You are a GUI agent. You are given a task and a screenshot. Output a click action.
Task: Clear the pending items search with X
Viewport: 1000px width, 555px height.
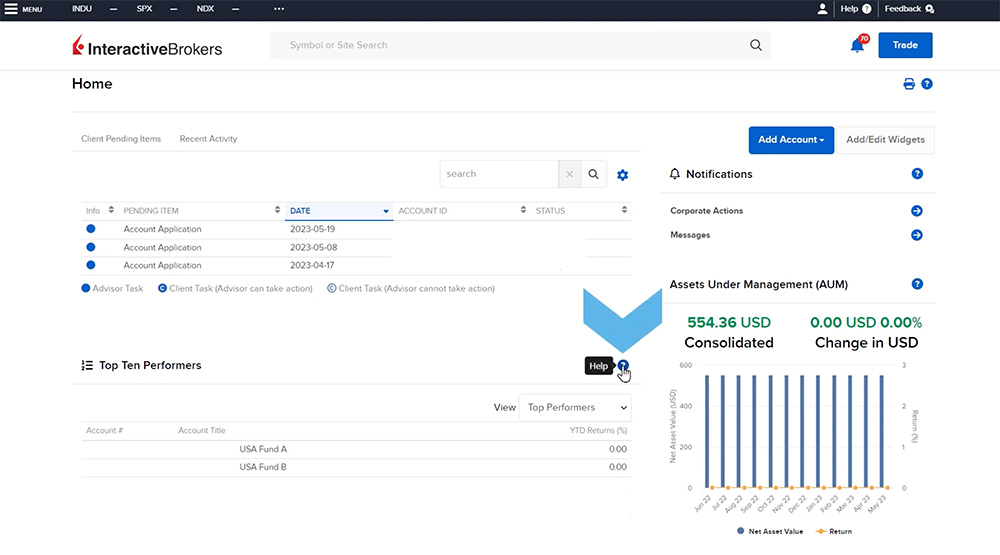570,174
